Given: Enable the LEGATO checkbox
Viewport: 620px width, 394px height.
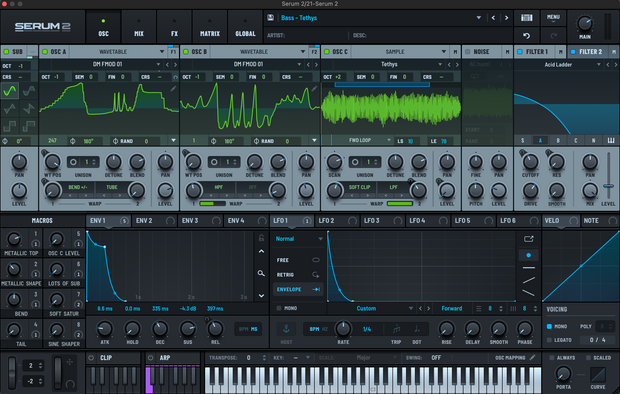Looking at the screenshot, I should pyautogui.click(x=549, y=340).
